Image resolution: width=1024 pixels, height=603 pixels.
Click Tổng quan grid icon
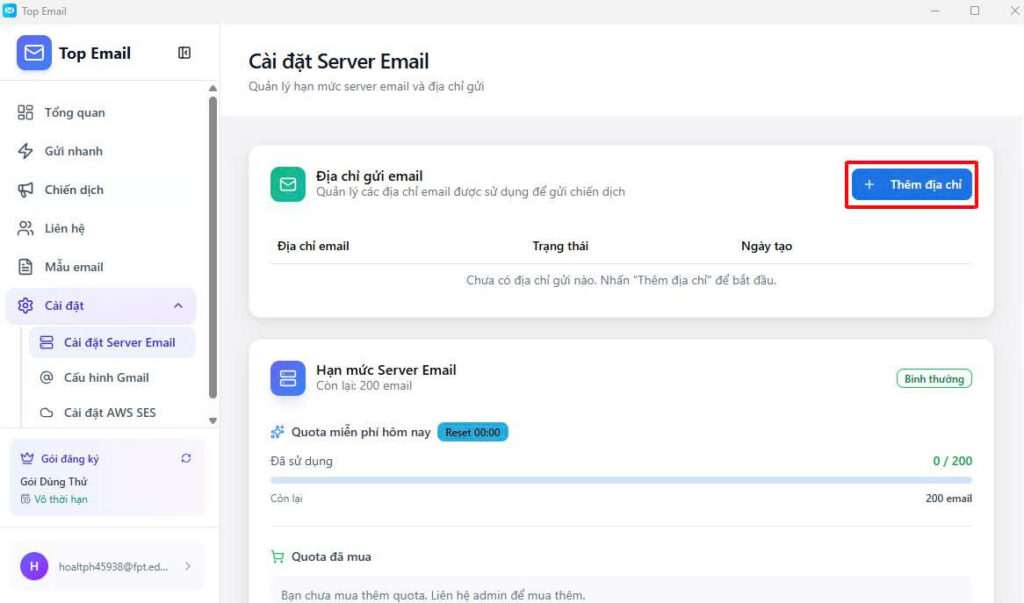[x=25, y=112]
